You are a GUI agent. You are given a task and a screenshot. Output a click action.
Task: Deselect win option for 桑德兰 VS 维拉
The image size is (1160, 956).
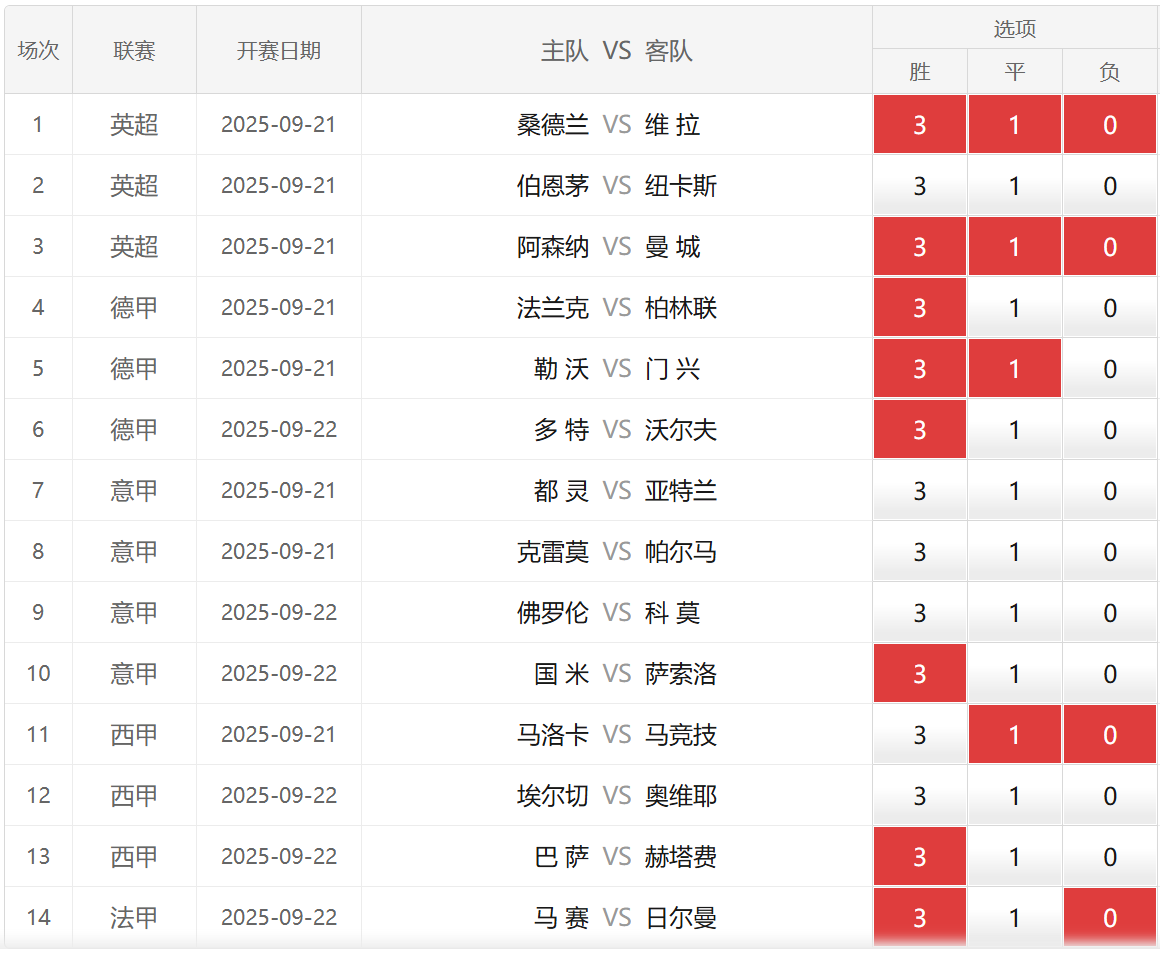pyautogui.click(x=919, y=125)
